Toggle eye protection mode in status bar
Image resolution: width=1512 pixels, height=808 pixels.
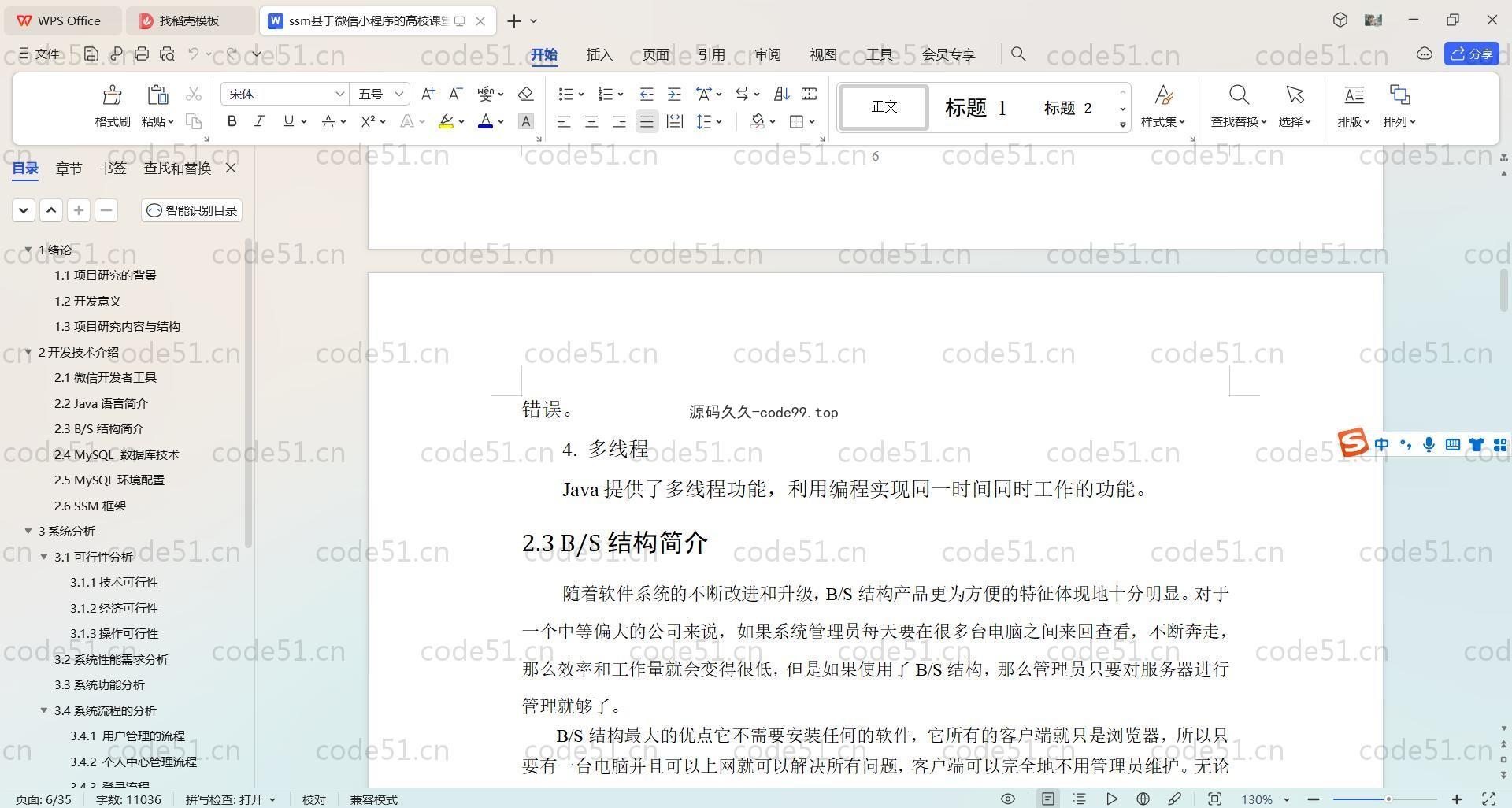pyautogui.click(x=1007, y=799)
